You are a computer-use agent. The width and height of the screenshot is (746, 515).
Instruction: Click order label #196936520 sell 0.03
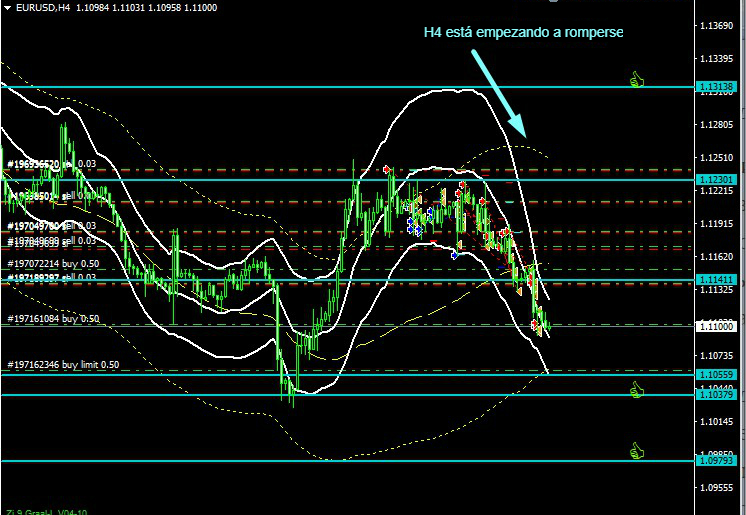pos(50,163)
